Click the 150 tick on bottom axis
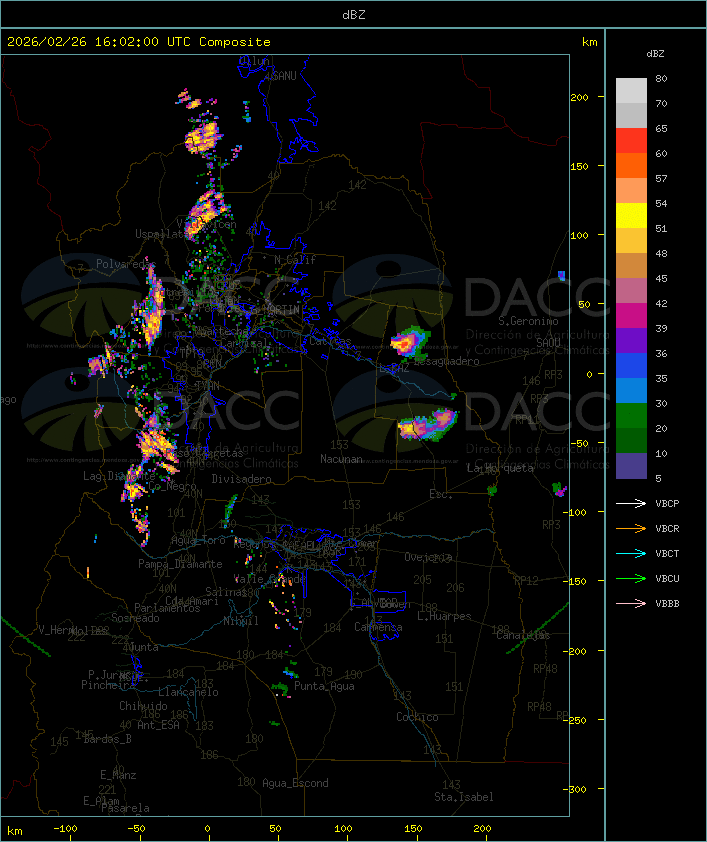Image resolution: width=707 pixels, height=842 pixels. tap(413, 829)
